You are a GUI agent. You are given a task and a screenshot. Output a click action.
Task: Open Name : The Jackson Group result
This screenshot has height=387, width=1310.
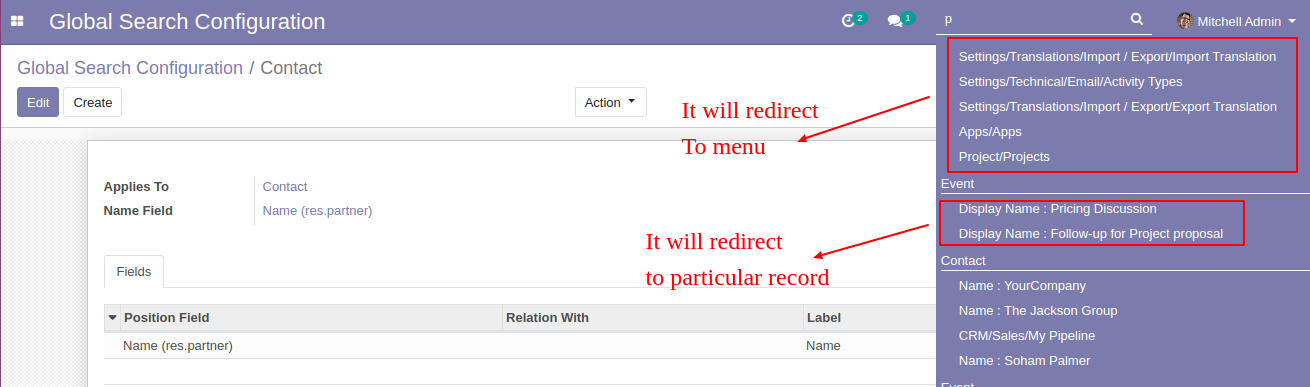coord(1038,311)
